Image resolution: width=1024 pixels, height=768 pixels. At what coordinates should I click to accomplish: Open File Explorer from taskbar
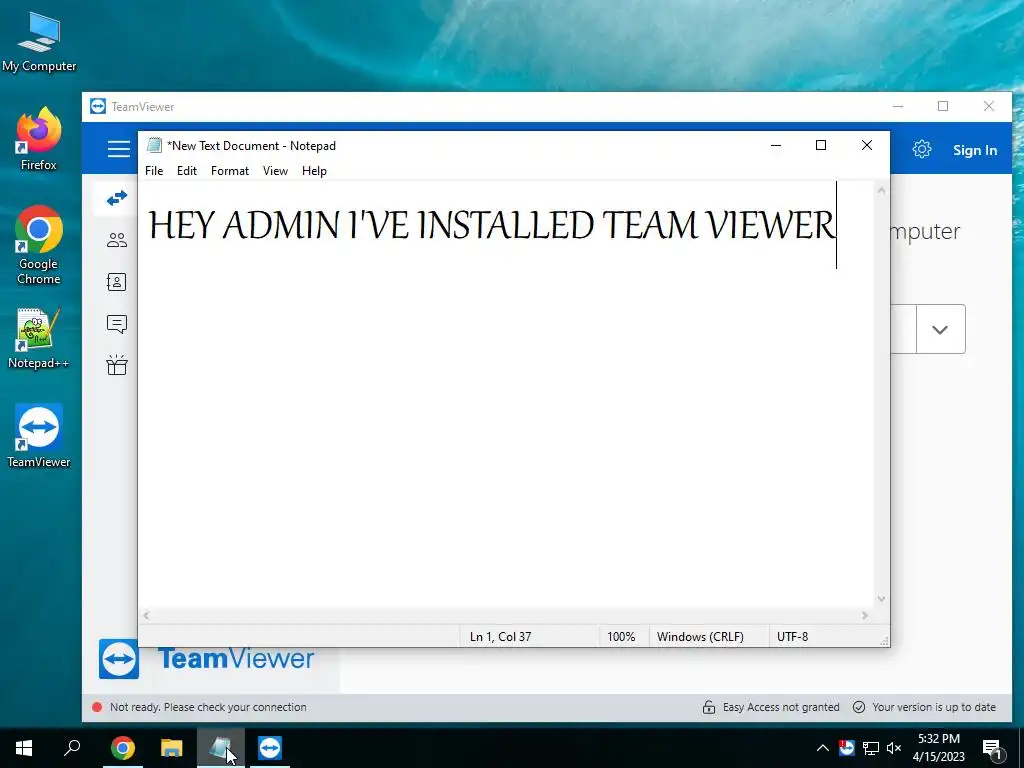point(172,748)
